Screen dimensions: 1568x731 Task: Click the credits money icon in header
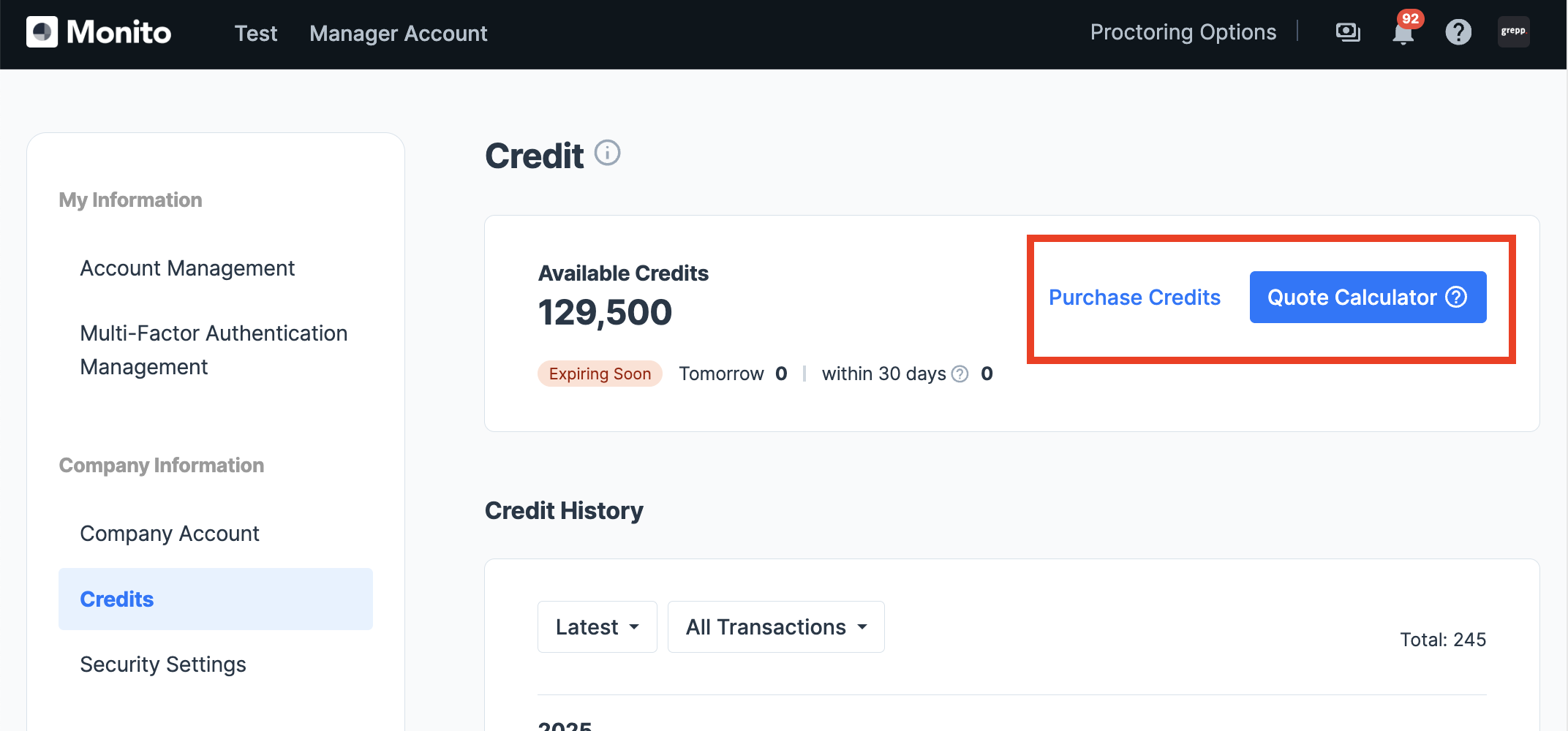[1347, 32]
